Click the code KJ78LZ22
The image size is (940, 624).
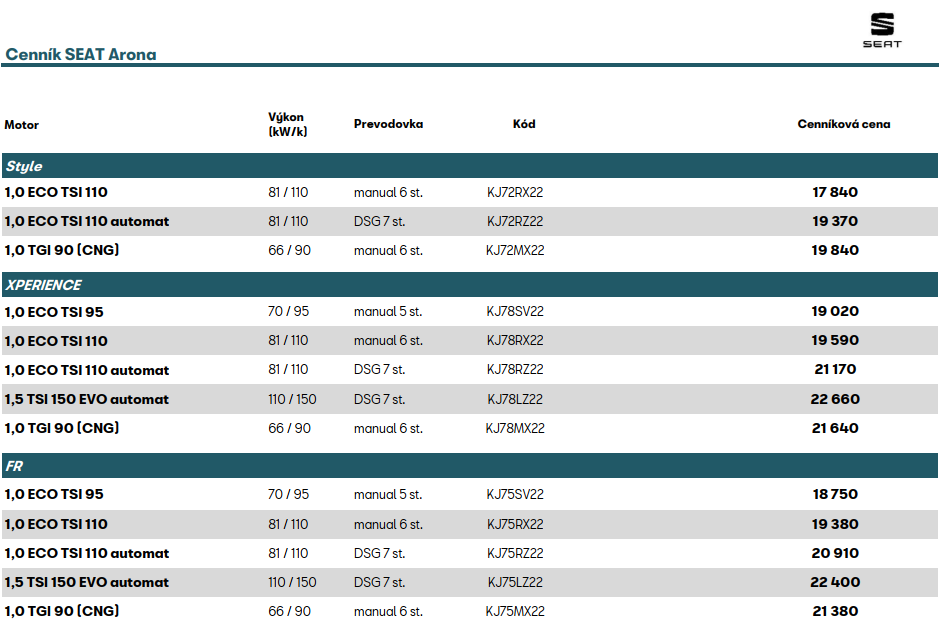(x=515, y=399)
